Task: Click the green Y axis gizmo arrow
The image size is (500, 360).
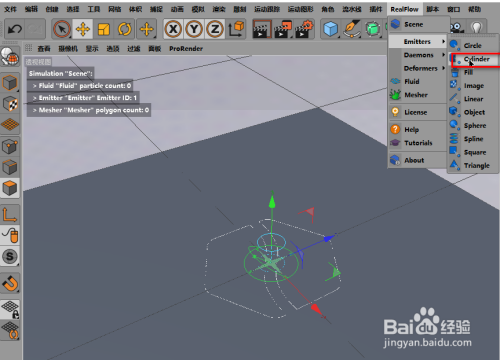Action: (272, 201)
